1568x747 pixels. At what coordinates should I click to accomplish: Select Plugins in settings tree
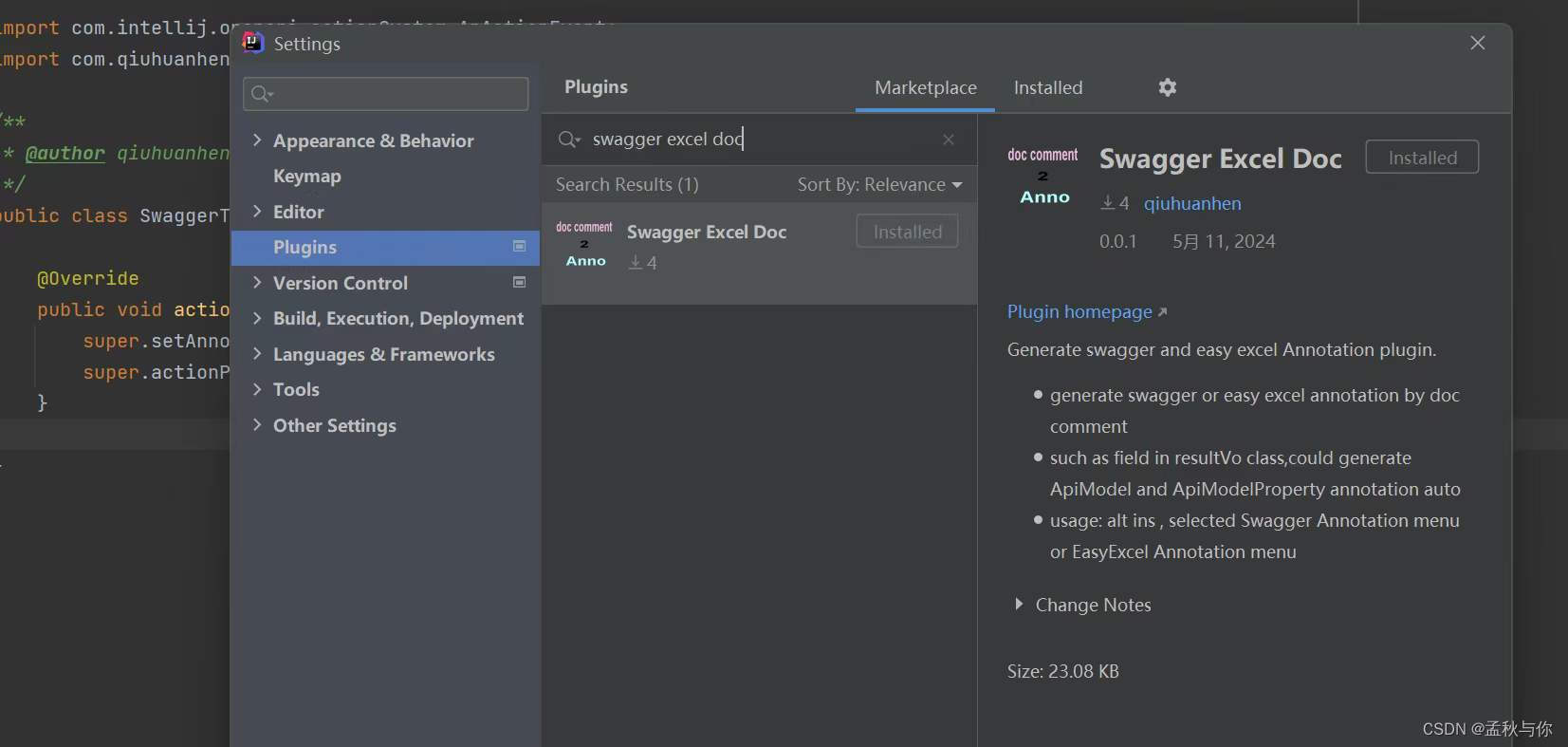point(386,247)
